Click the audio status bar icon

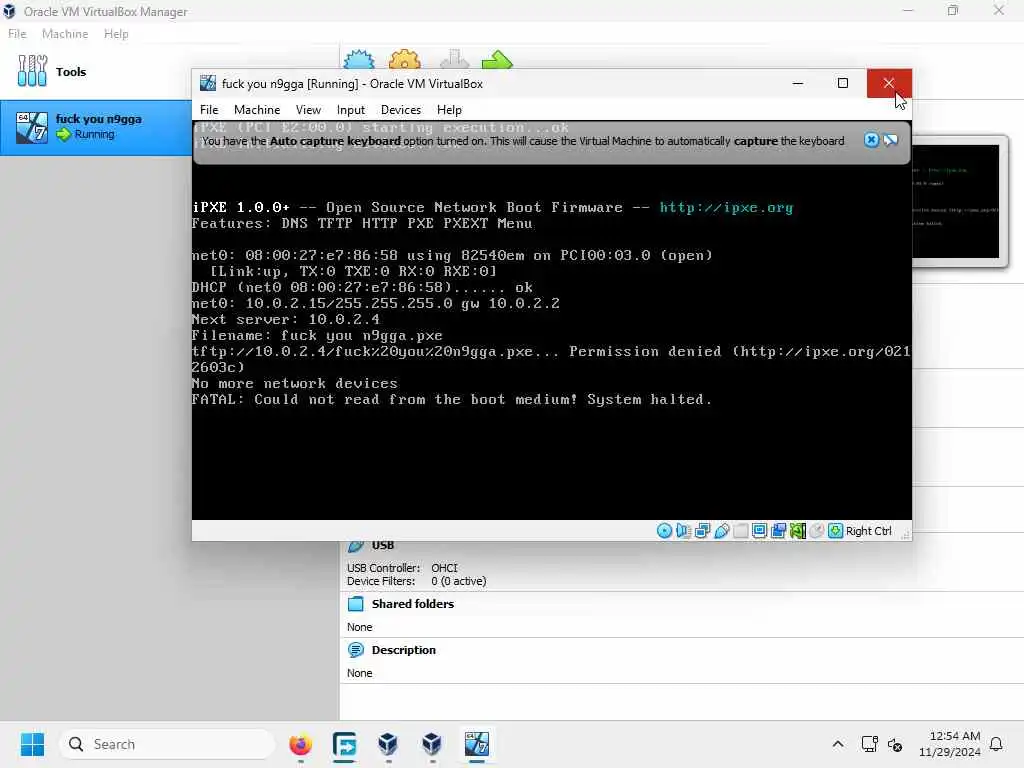click(x=683, y=531)
